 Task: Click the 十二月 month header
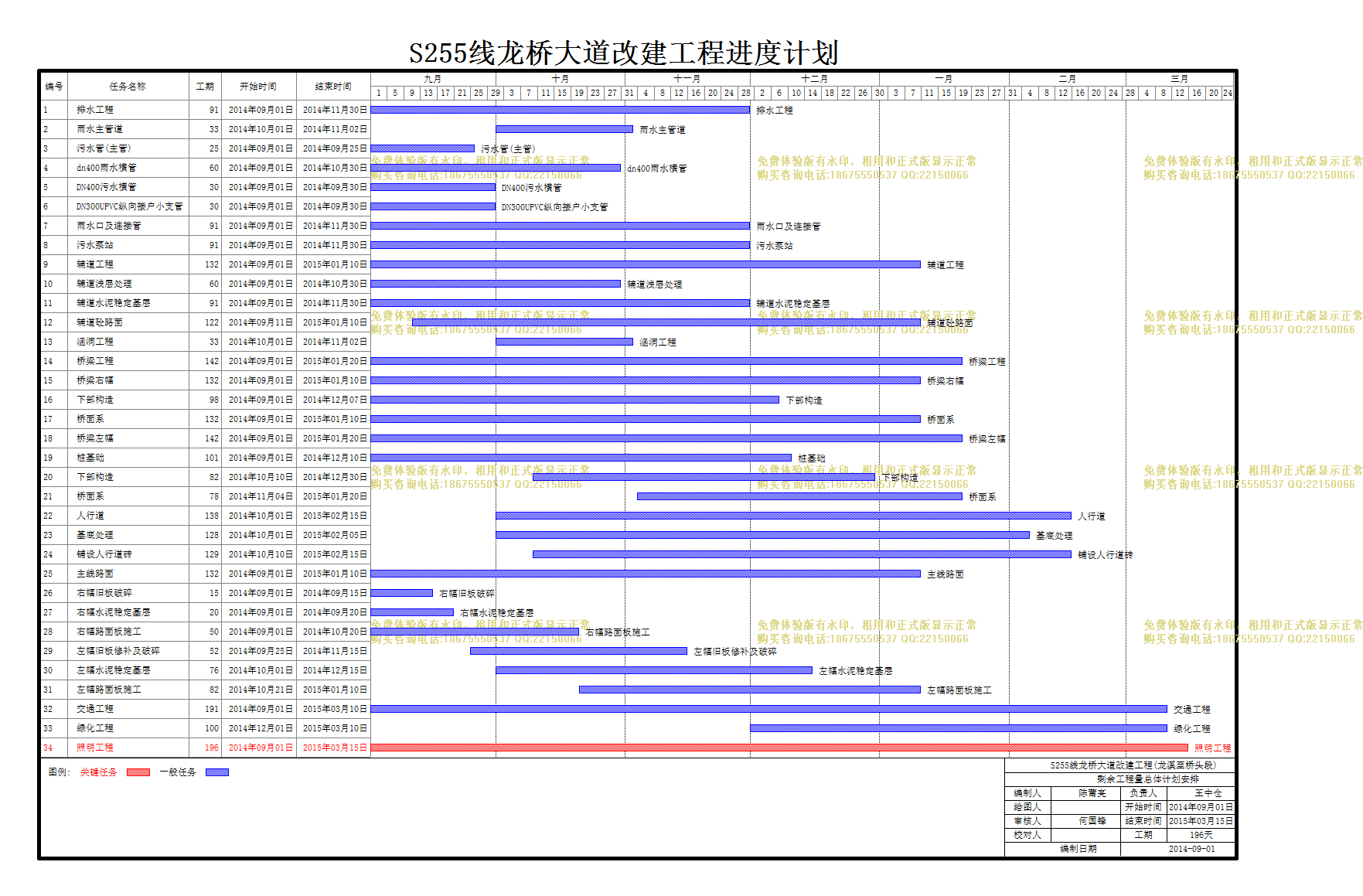coord(815,79)
